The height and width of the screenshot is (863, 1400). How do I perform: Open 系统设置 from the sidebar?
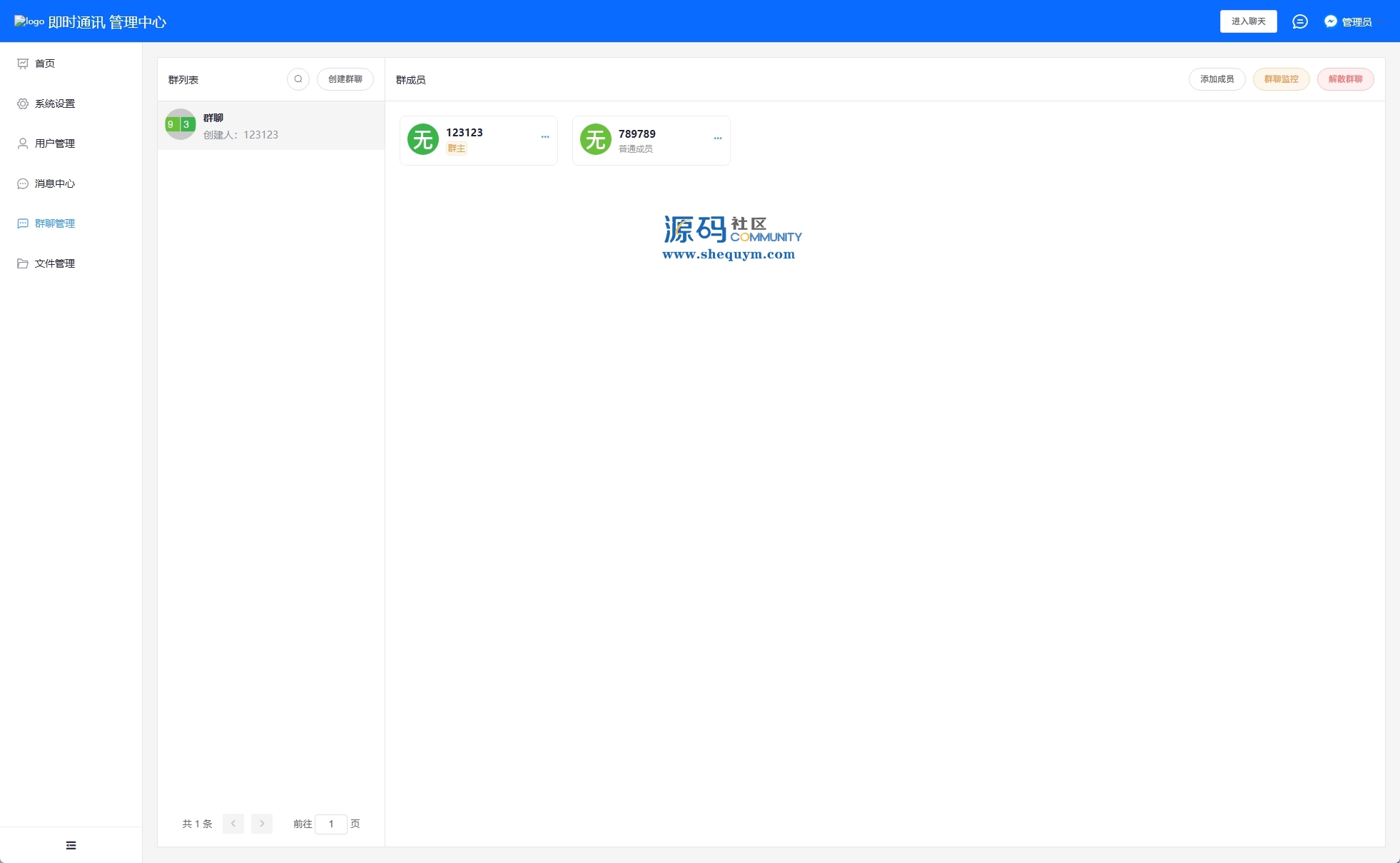[55, 104]
